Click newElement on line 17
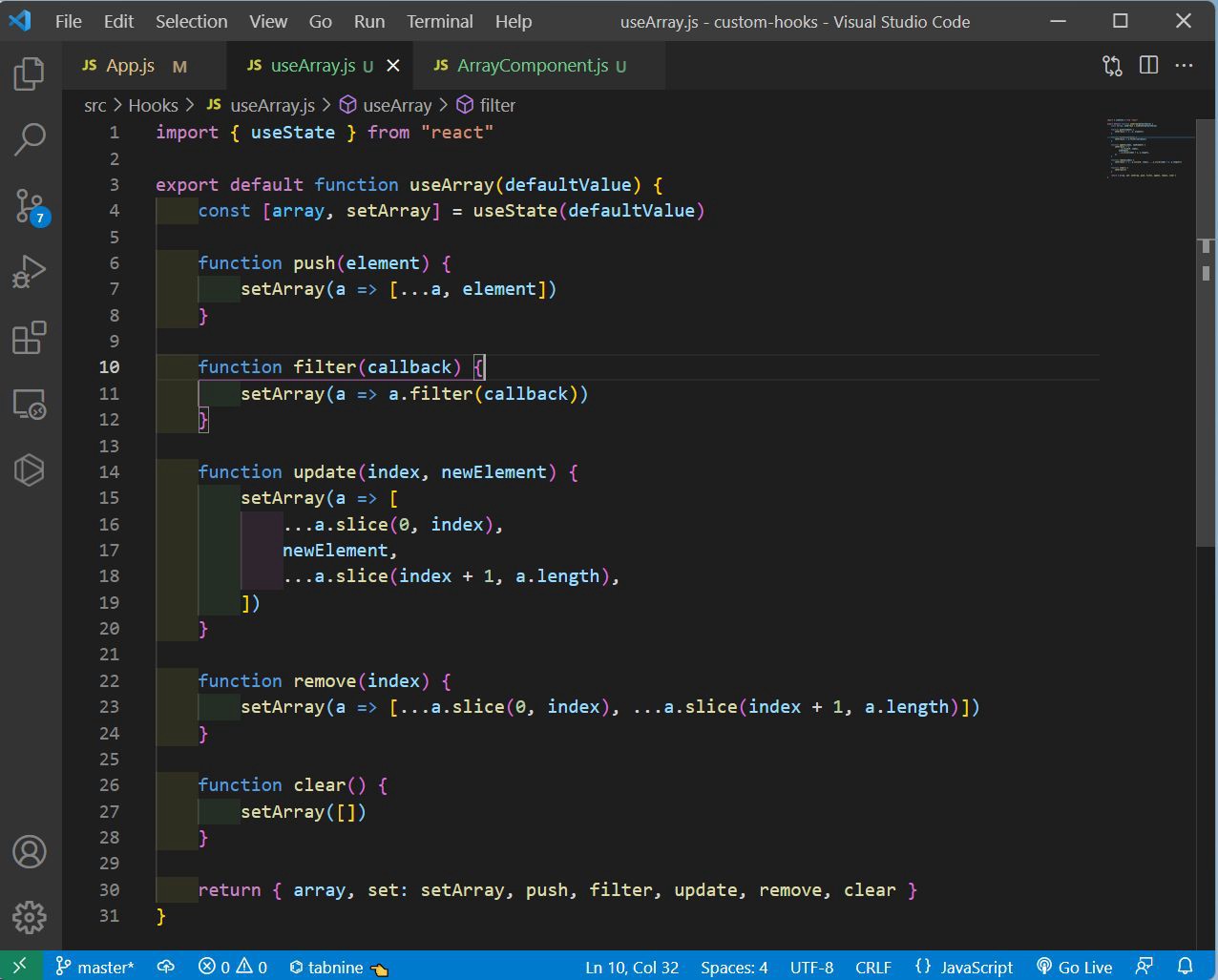 coord(335,550)
